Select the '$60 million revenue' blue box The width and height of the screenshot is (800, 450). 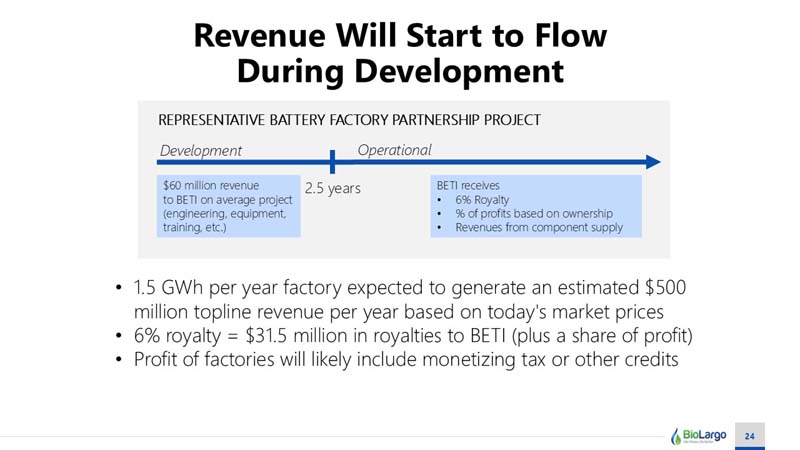point(229,206)
